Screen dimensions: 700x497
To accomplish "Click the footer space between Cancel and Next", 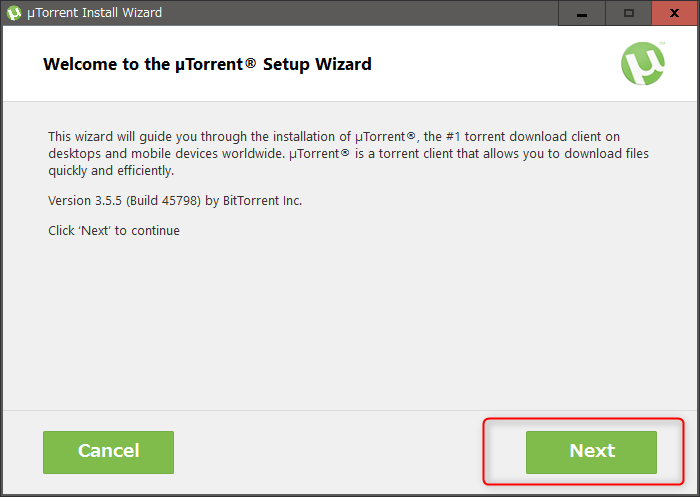I will point(350,452).
